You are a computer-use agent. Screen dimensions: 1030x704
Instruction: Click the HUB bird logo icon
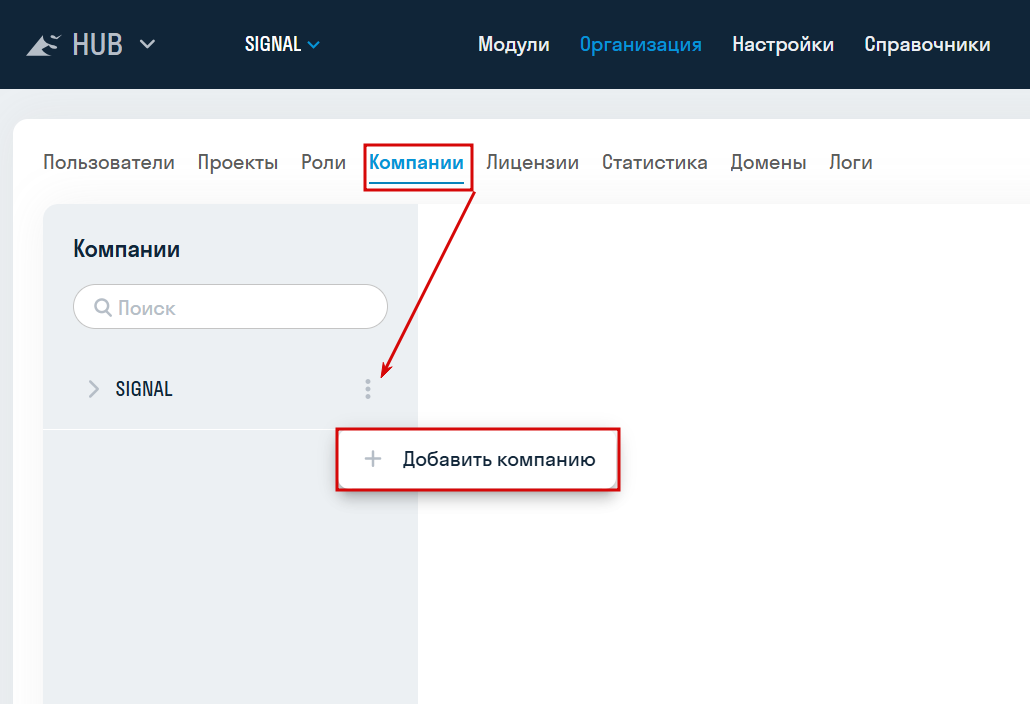(43, 45)
